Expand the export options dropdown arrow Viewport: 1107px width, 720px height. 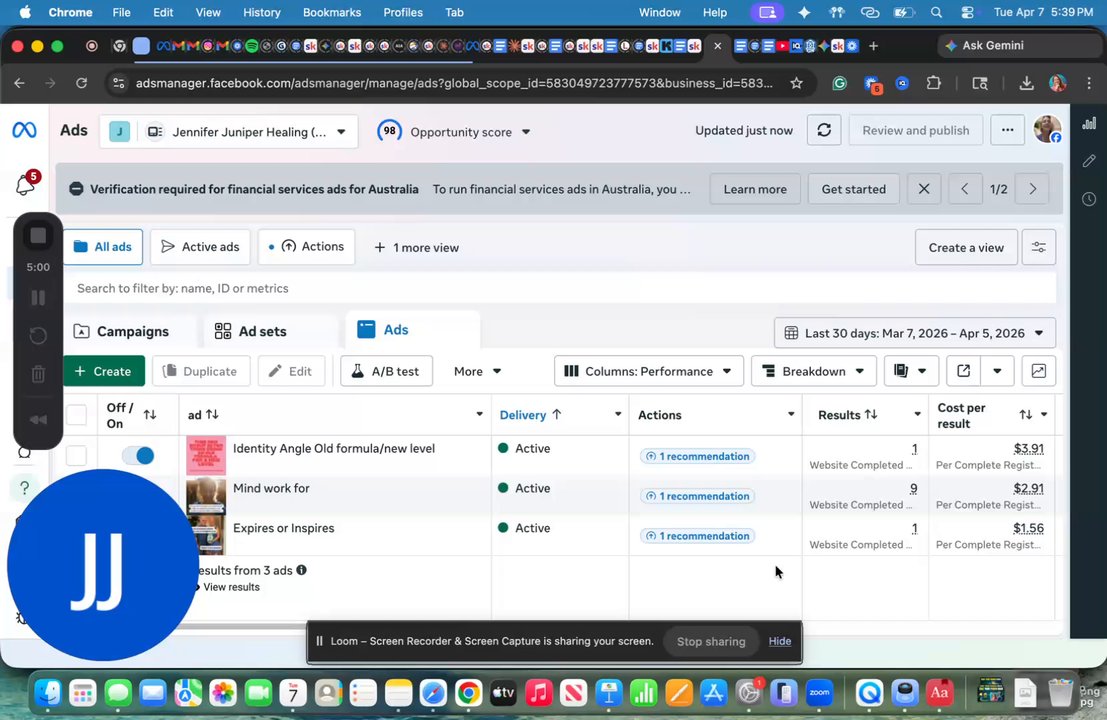(x=997, y=371)
